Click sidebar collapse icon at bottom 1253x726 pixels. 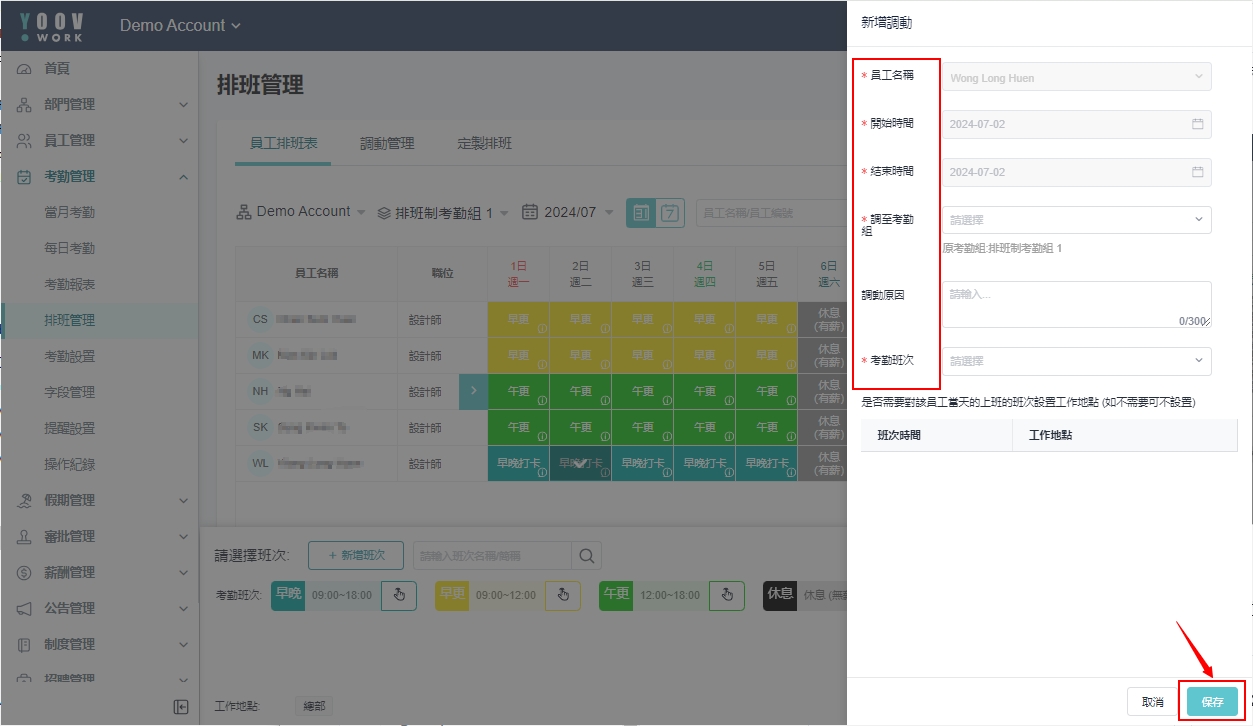click(181, 707)
